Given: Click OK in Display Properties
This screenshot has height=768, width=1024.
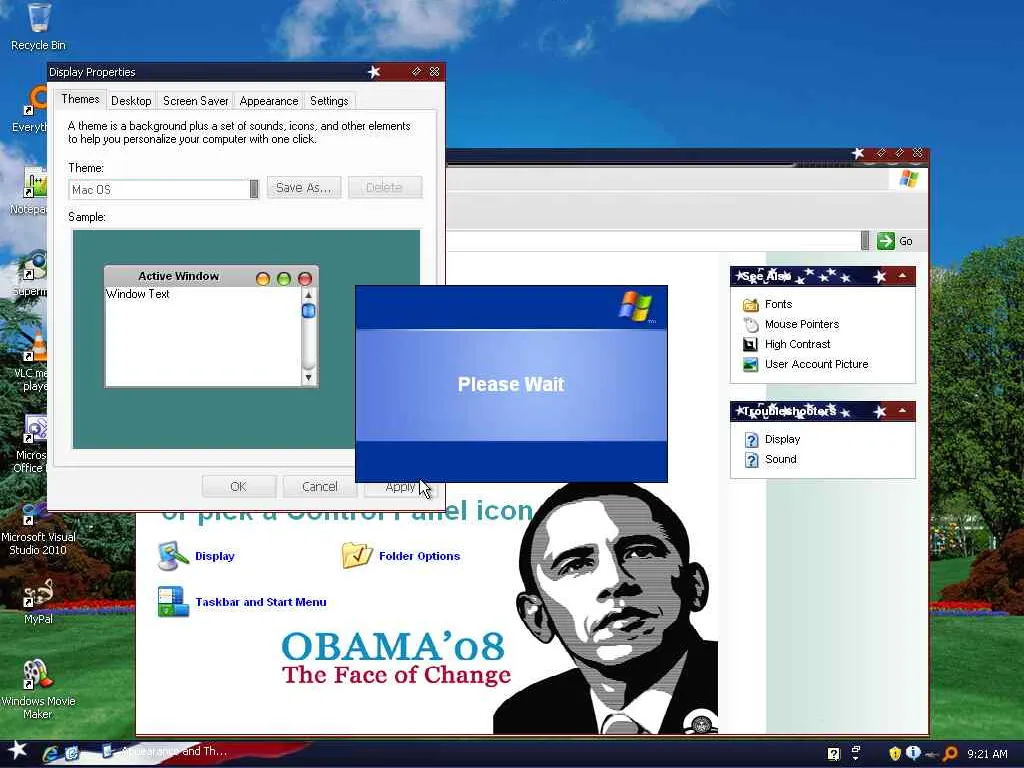Looking at the screenshot, I should pyautogui.click(x=238, y=487).
